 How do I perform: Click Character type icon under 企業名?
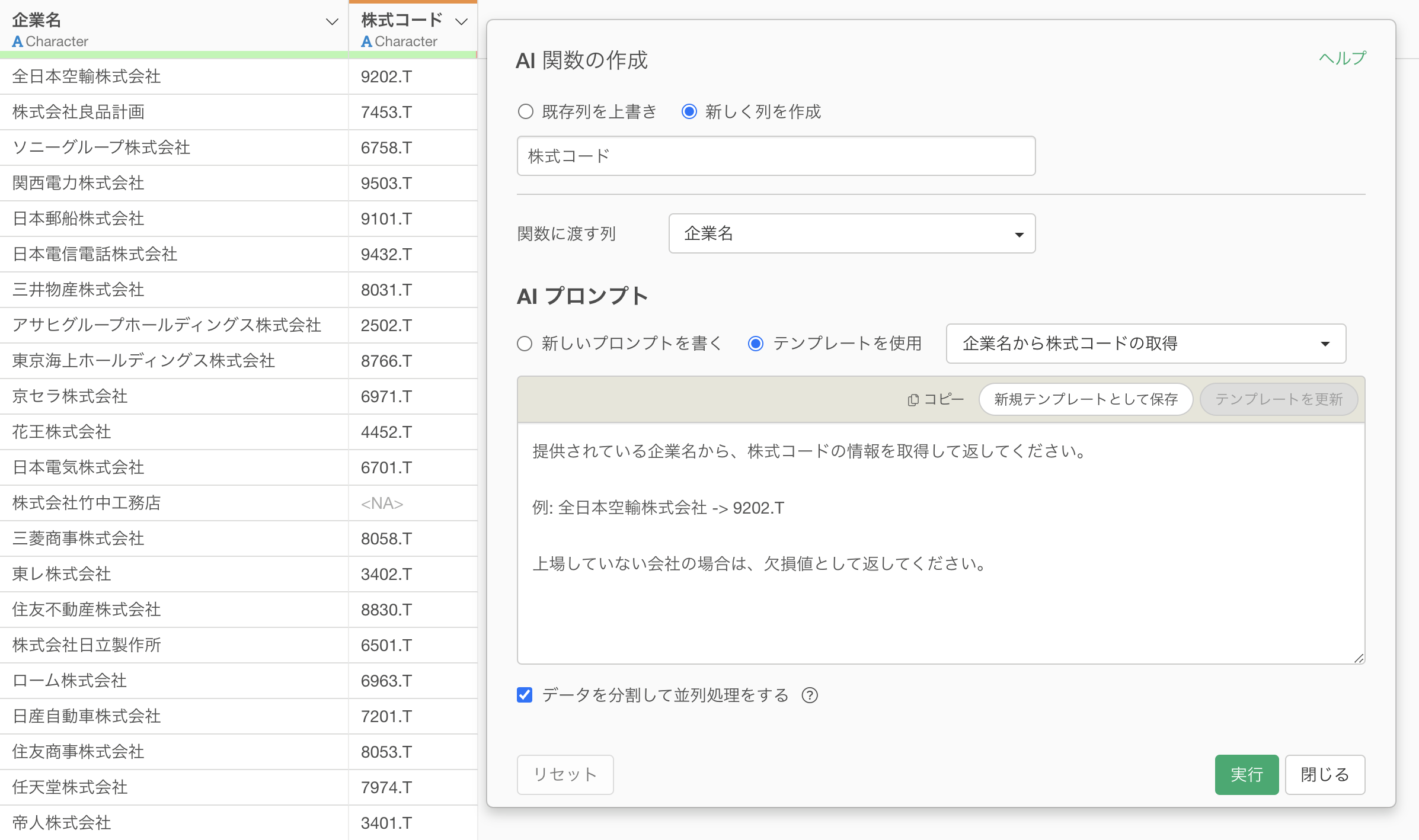17,41
